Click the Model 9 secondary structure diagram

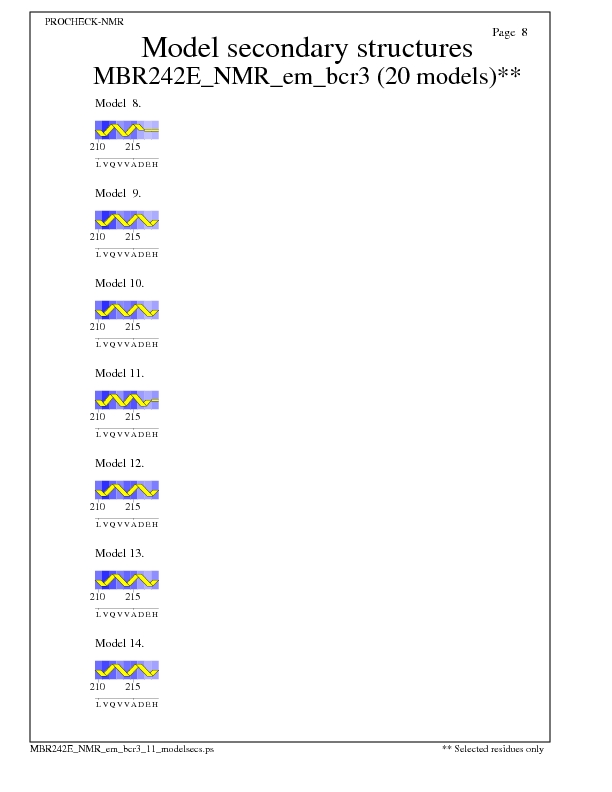coord(127,220)
